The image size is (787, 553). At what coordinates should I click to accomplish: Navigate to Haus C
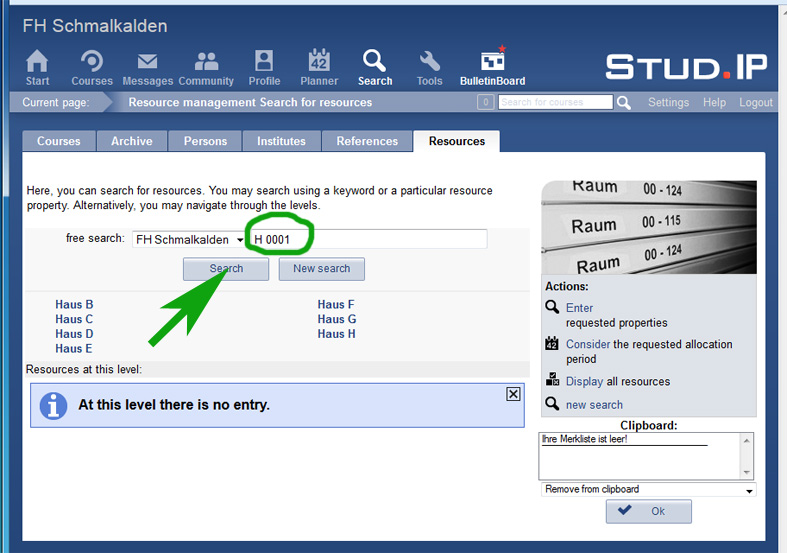[x=74, y=319]
